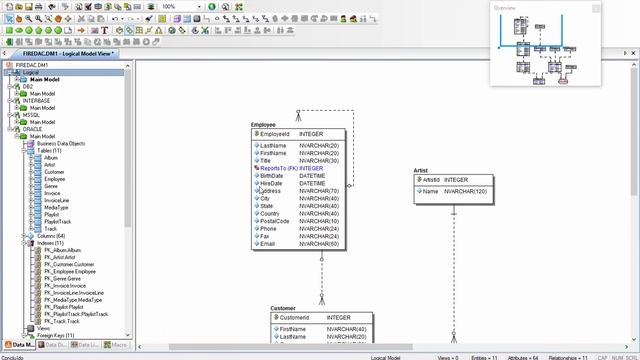This screenshot has height=360, width=640.
Task: Select the Customer table in the tree
Action: (x=54, y=172)
